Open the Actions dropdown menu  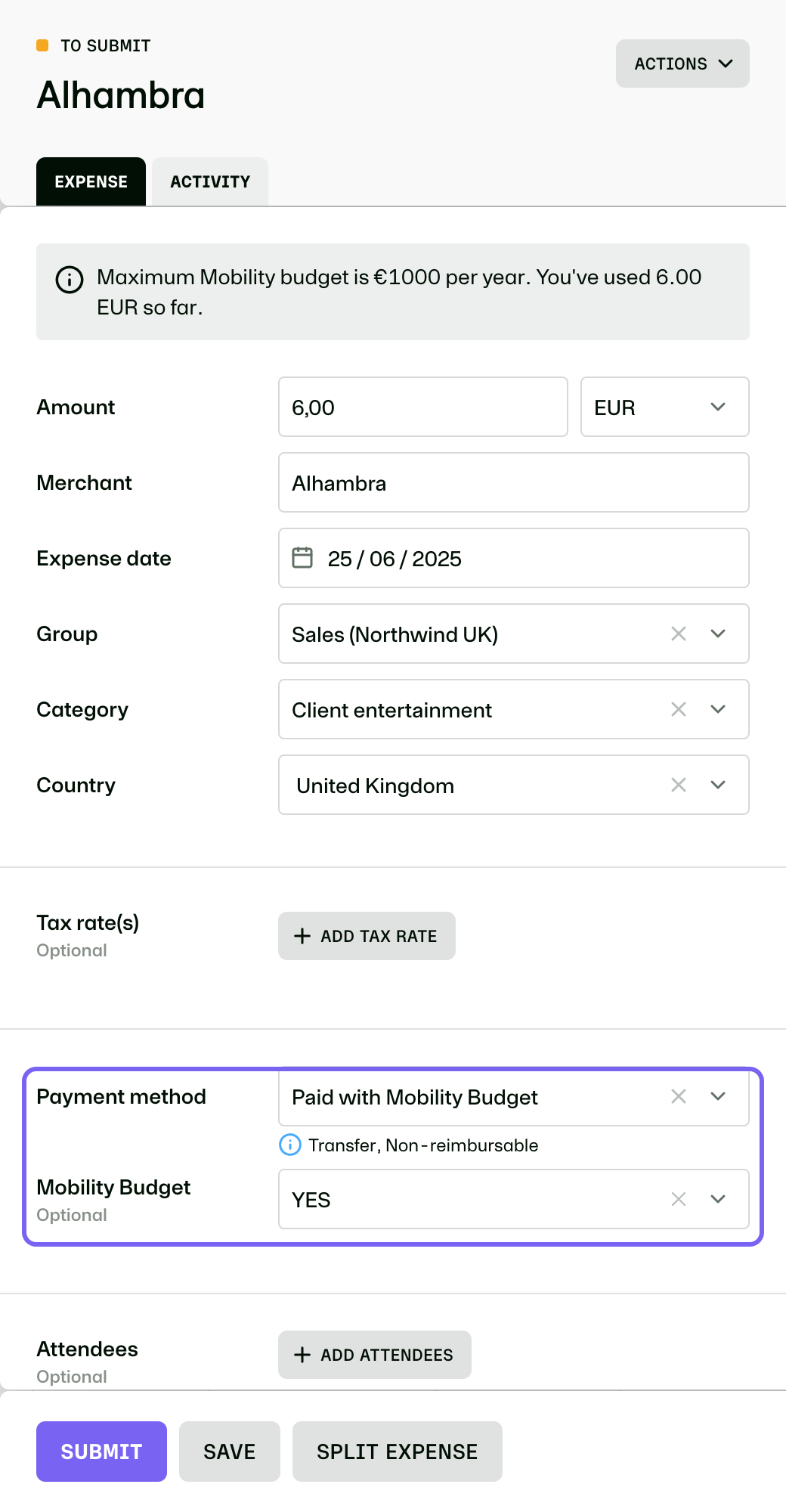pyautogui.click(x=682, y=64)
